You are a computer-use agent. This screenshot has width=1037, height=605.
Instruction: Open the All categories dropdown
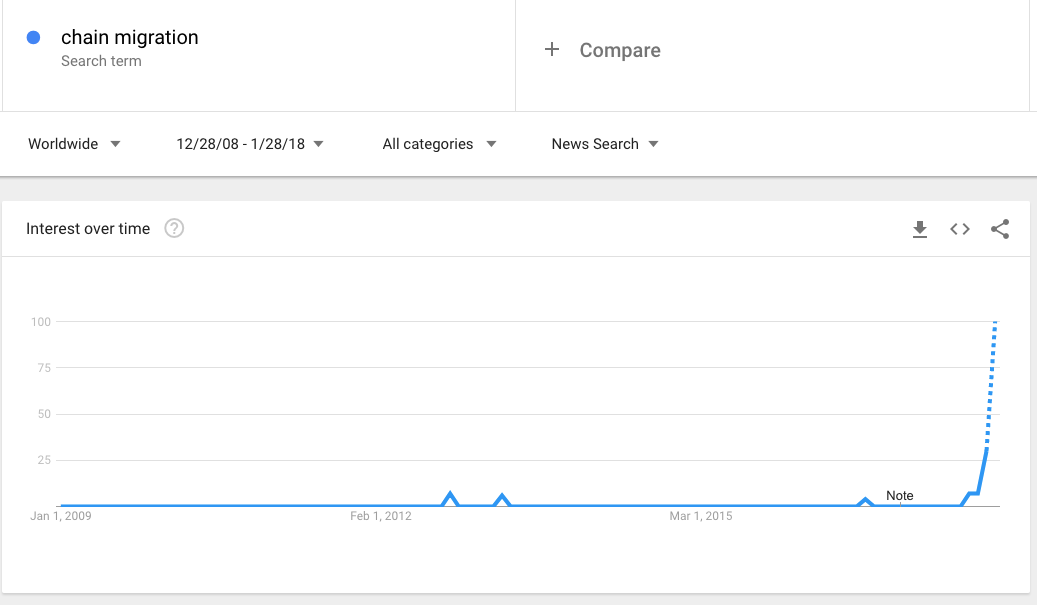point(439,144)
